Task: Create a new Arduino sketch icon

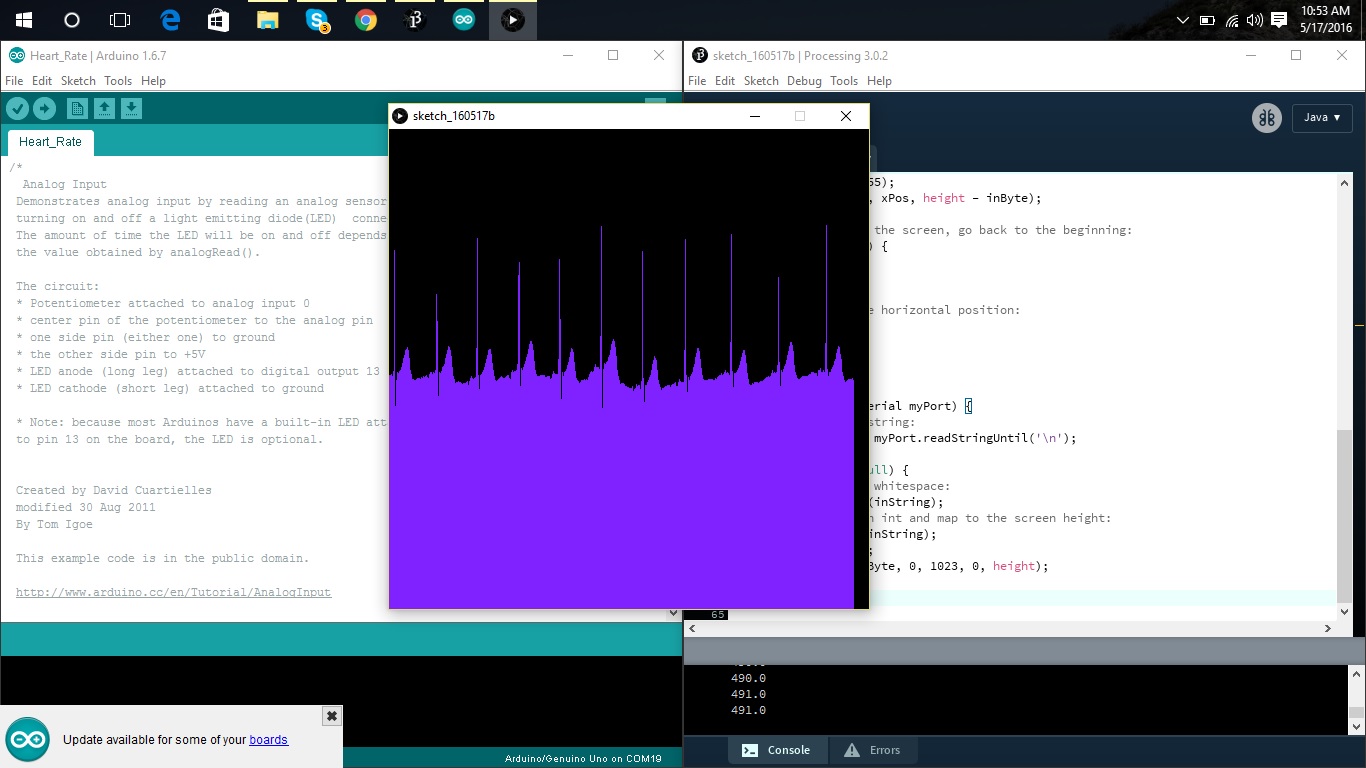Action: (x=77, y=108)
